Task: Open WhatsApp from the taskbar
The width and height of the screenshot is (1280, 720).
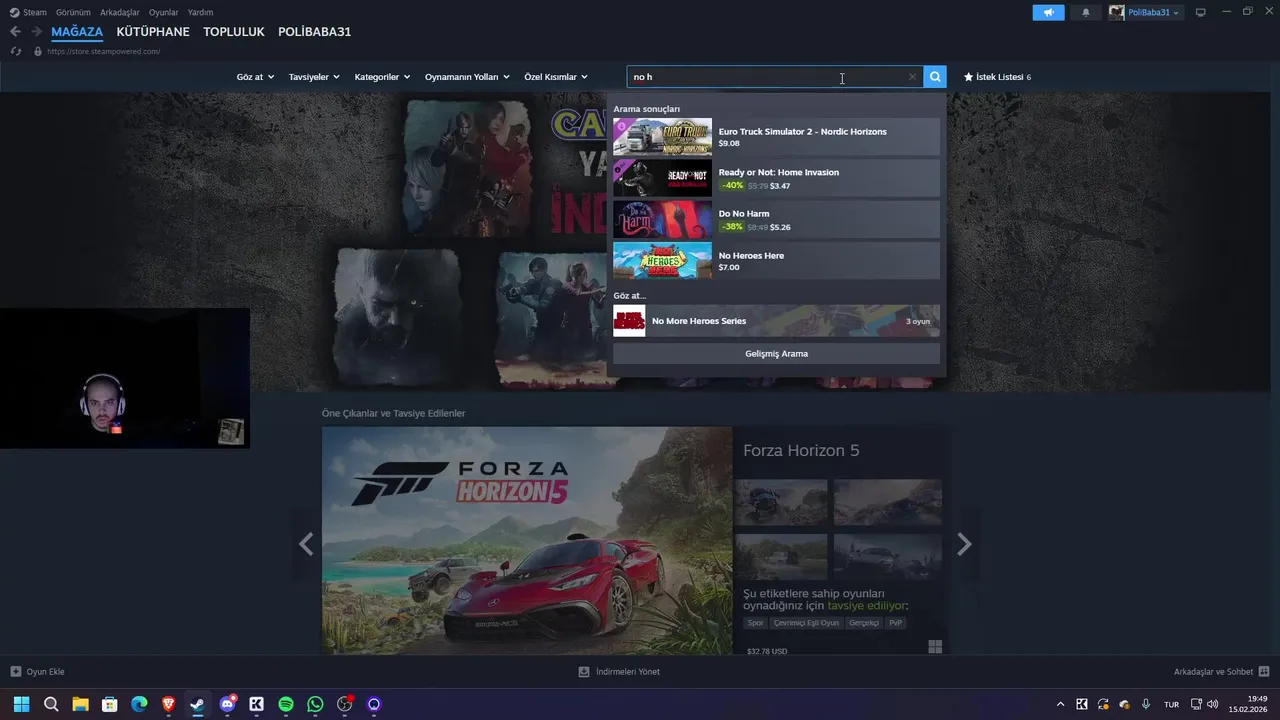Action: (x=315, y=704)
